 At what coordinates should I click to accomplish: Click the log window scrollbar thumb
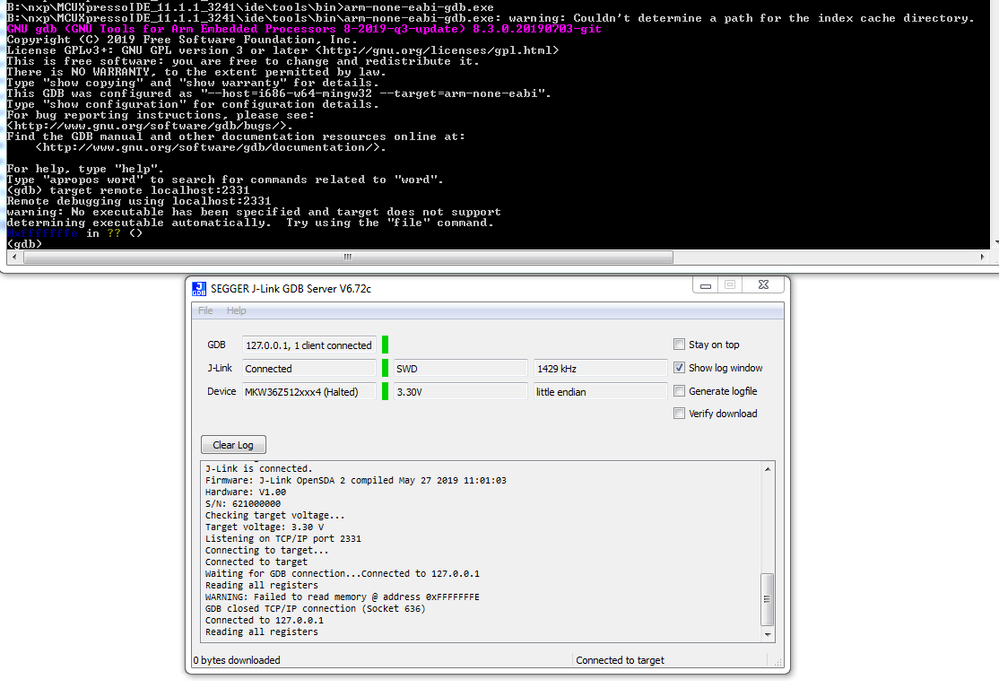(768, 599)
